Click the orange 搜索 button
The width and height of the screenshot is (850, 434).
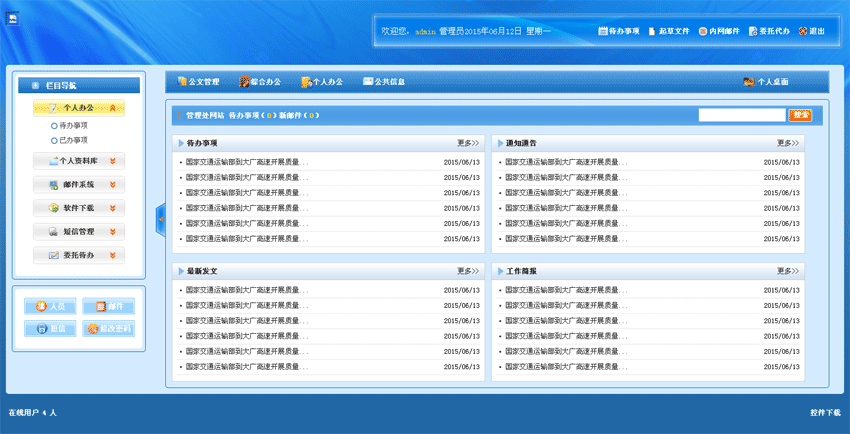tap(800, 115)
